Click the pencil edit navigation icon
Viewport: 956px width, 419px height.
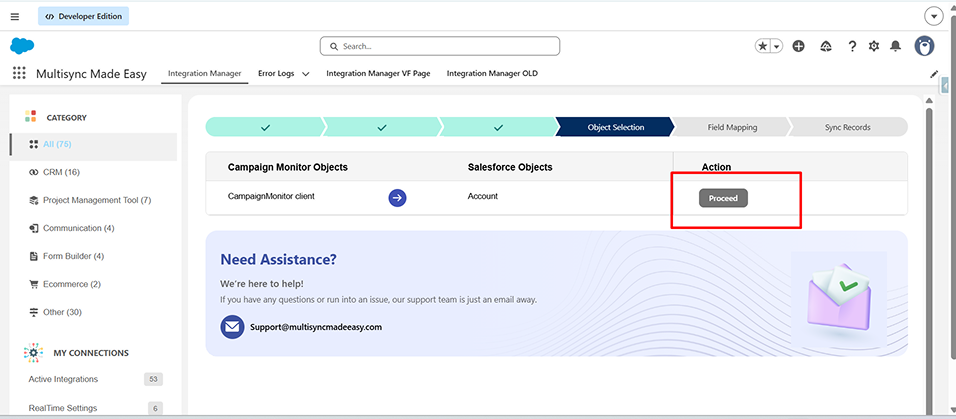point(933,74)
